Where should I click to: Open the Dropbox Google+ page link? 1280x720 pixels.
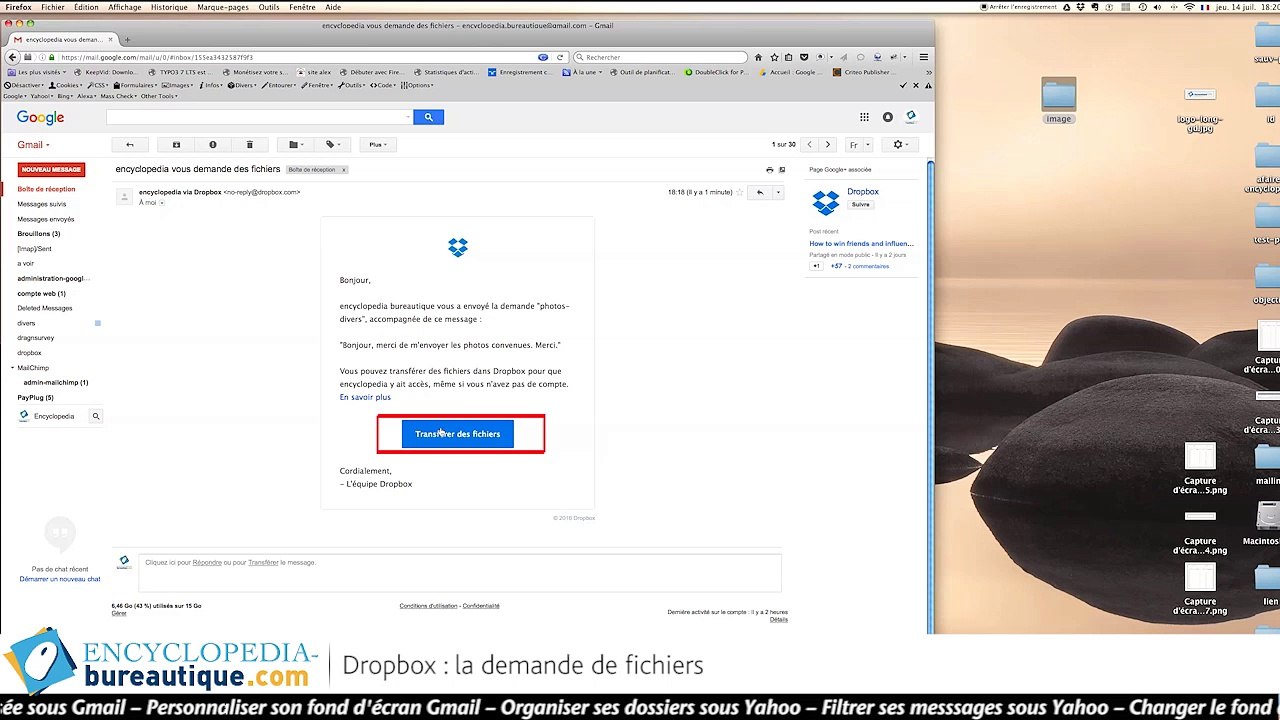[863, 192]
